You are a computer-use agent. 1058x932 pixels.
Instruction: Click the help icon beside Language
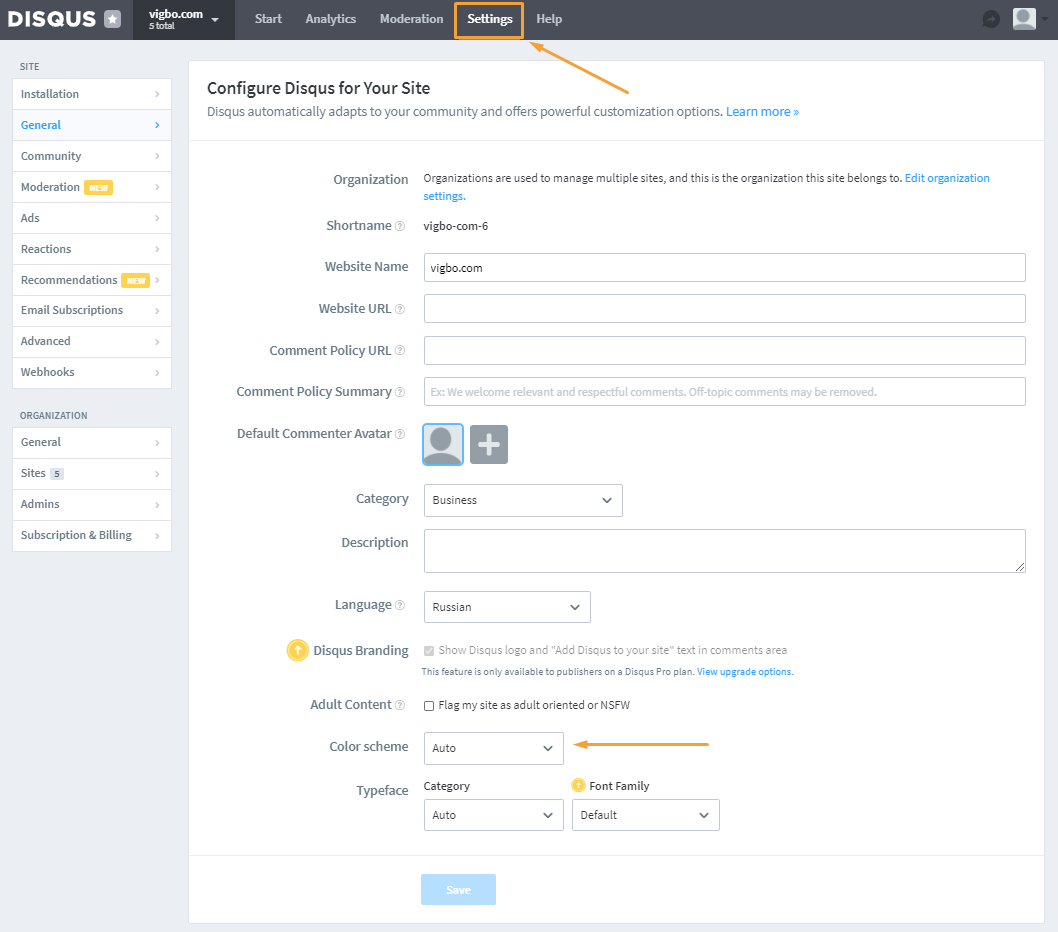pos(399,605)
